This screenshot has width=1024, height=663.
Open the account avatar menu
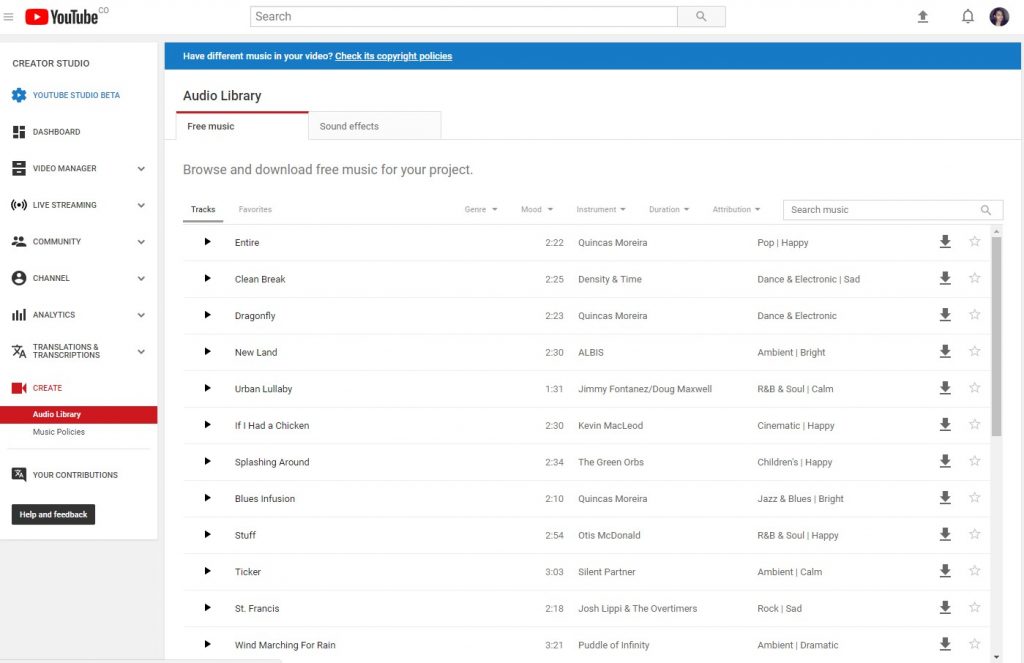tap(999, 16)
